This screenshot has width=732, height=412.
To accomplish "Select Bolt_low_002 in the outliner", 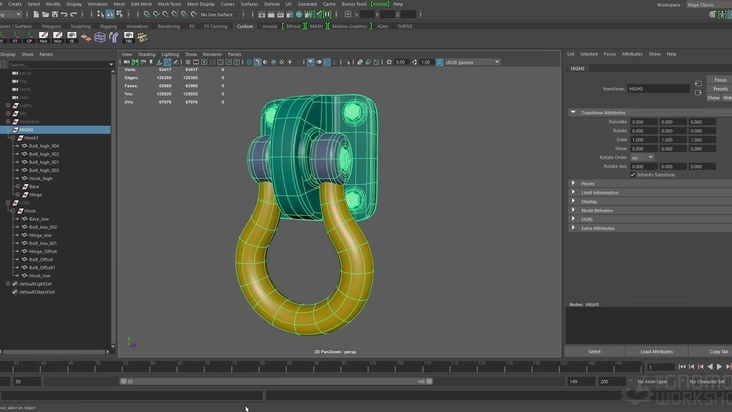I will [42, 227].
